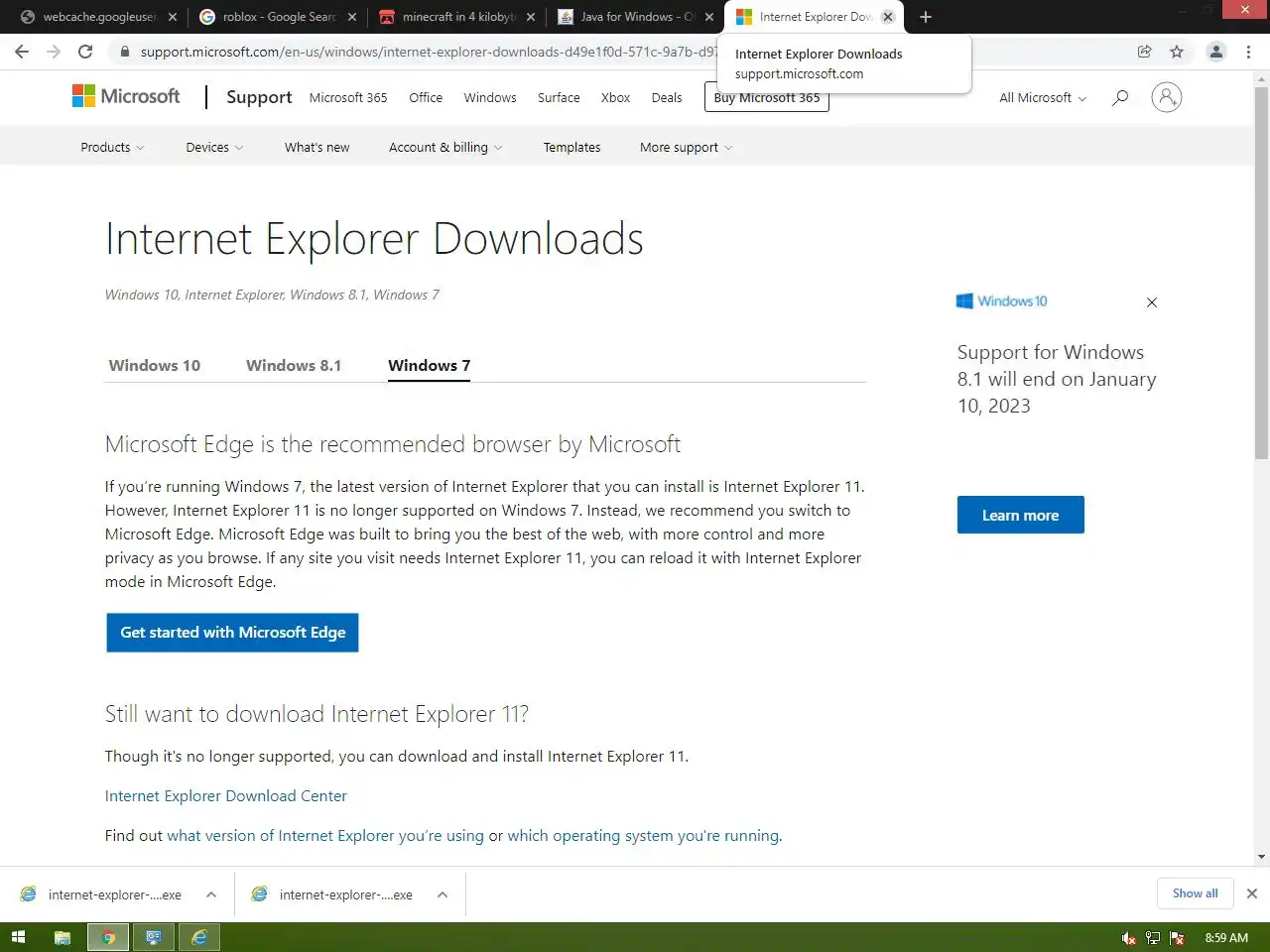Expand the Devices menu
This screenshot has width=1270, height=952.
pyautogui.click(x=214, y=147)
